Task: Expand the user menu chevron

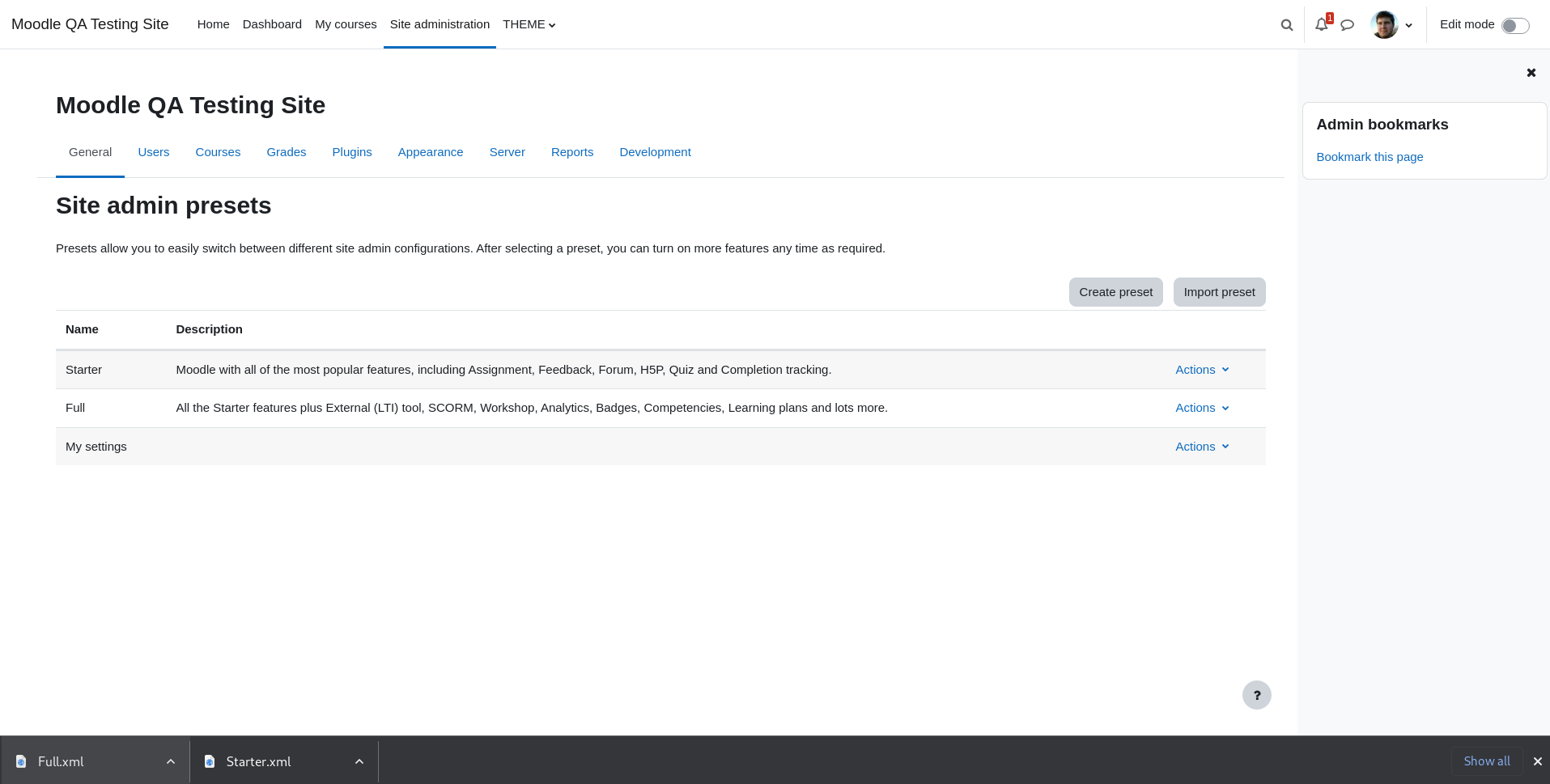Action: (x=1409, y=25)
